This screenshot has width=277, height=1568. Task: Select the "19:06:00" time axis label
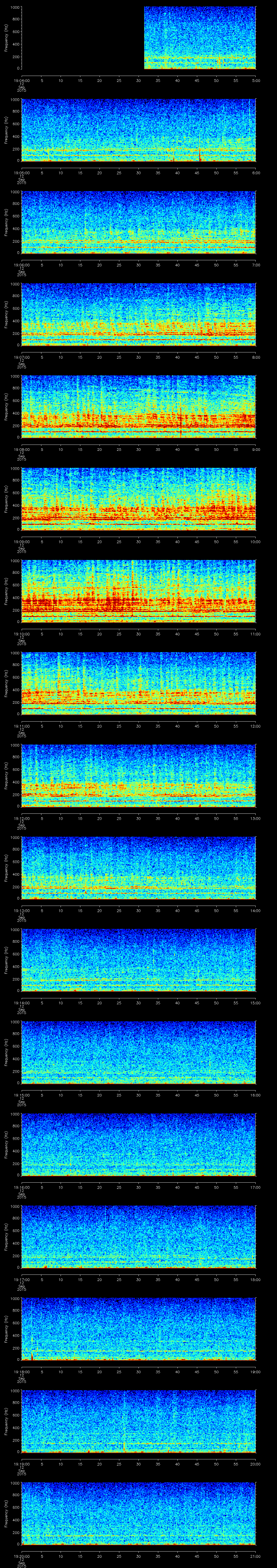pyautogui.click(x=21, y=264)
